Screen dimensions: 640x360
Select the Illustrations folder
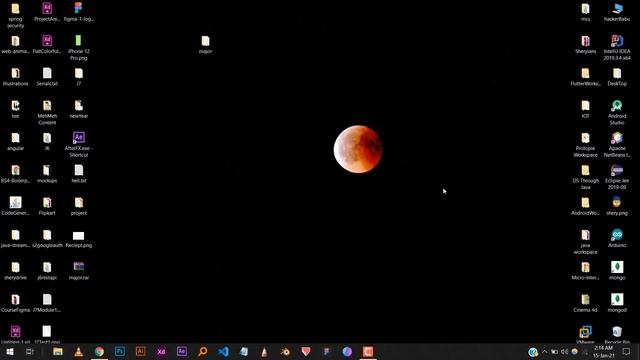coord(16,77)
